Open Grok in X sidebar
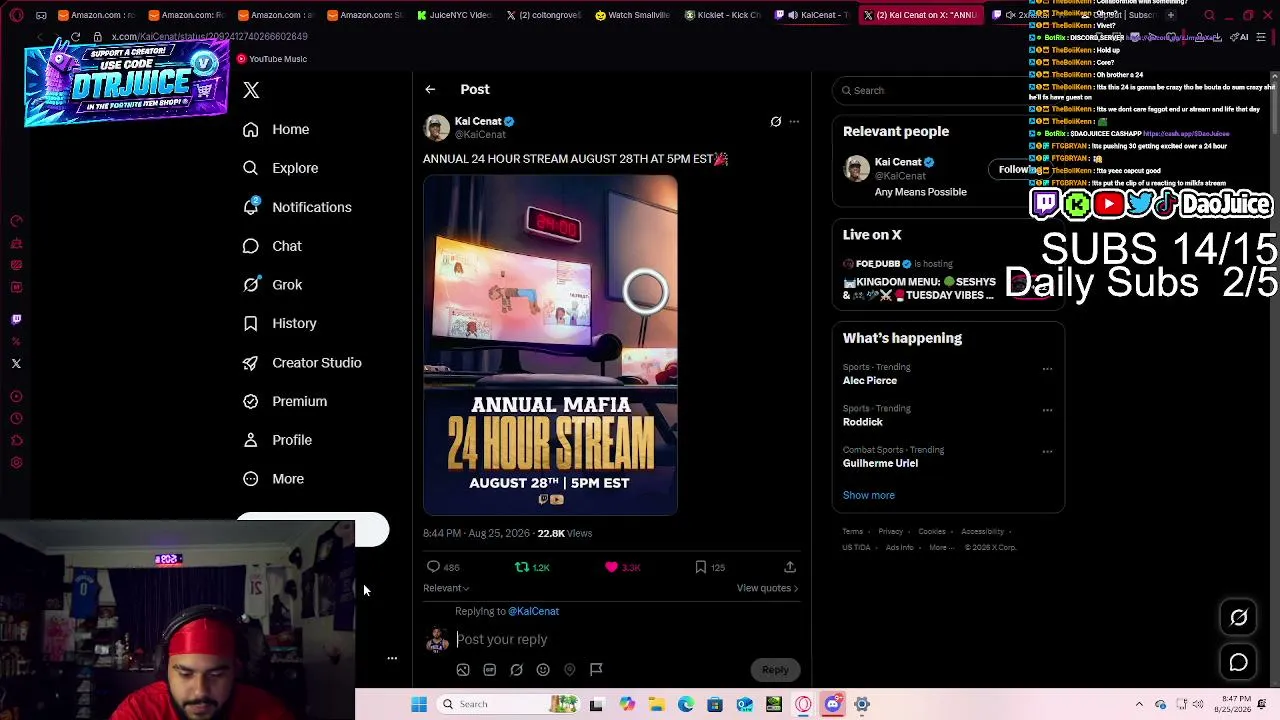Image resolution: width=1280 pixels, height=720 pixels. click(x=272, y=285)
